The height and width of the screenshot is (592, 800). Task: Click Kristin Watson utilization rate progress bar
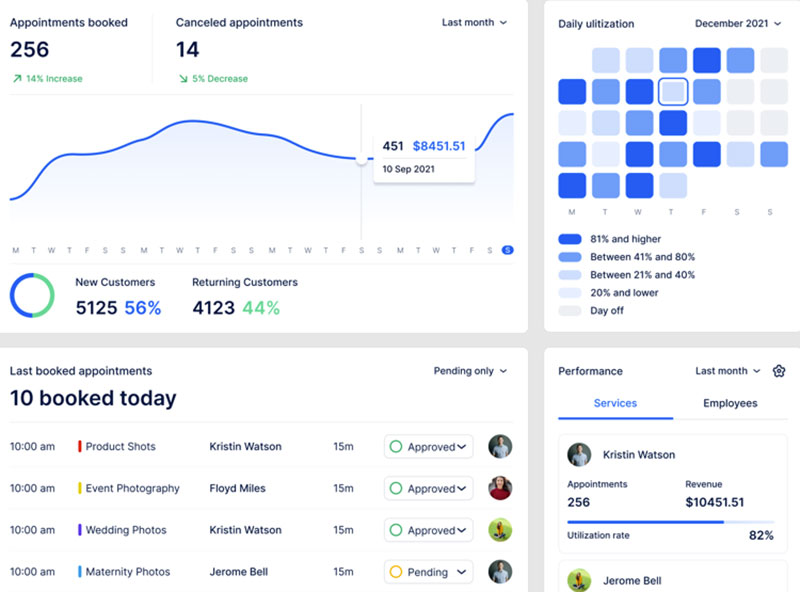coord(670,522)
